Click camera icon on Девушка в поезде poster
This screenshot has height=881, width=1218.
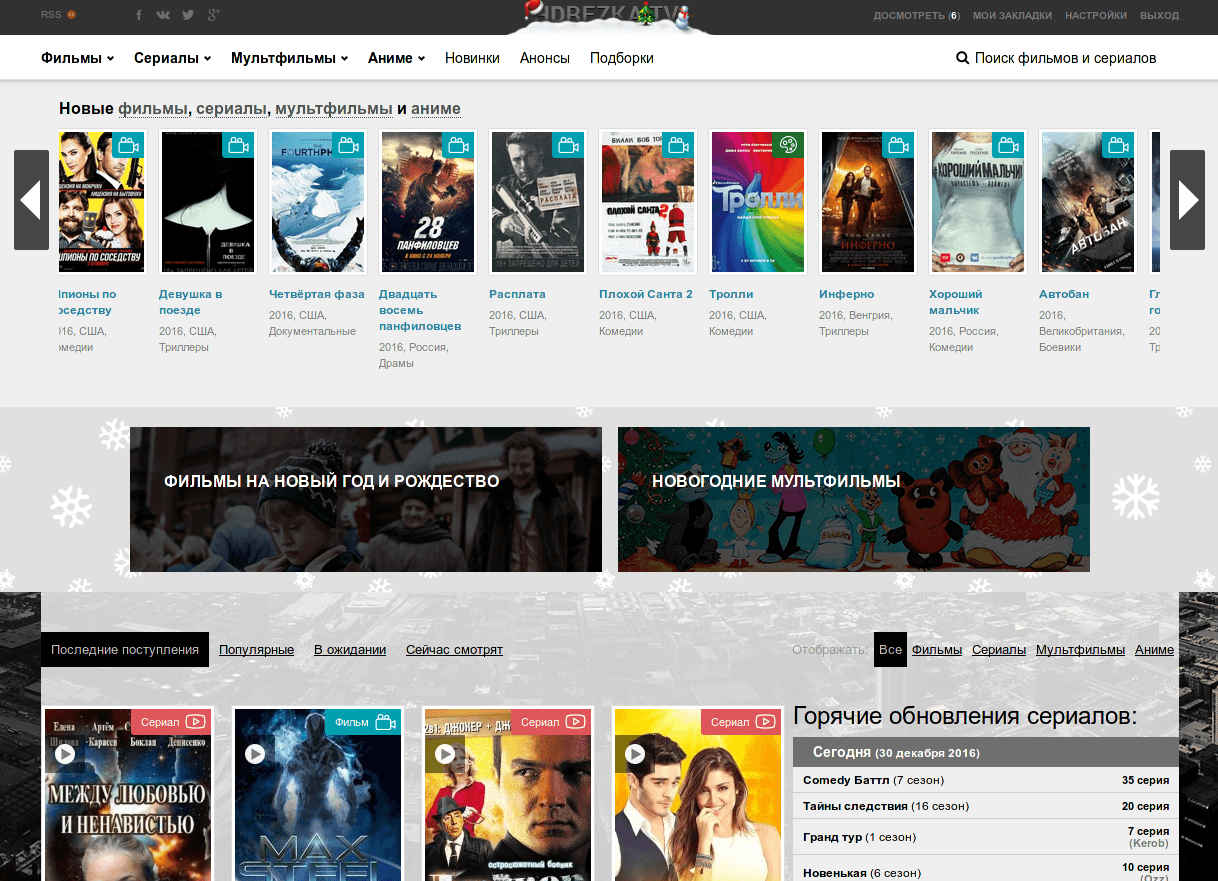237,146
